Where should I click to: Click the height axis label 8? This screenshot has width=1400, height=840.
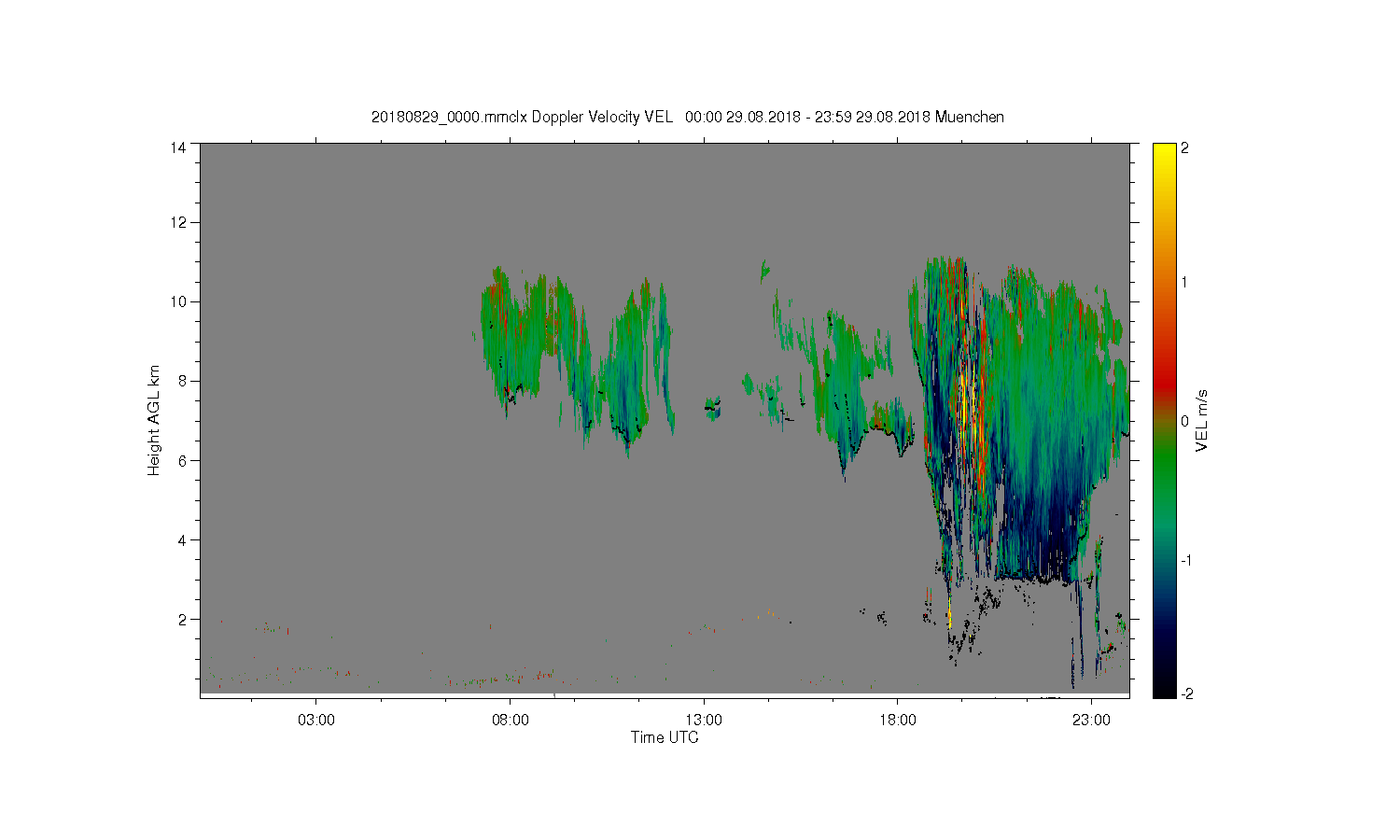[x=183, y=381]
